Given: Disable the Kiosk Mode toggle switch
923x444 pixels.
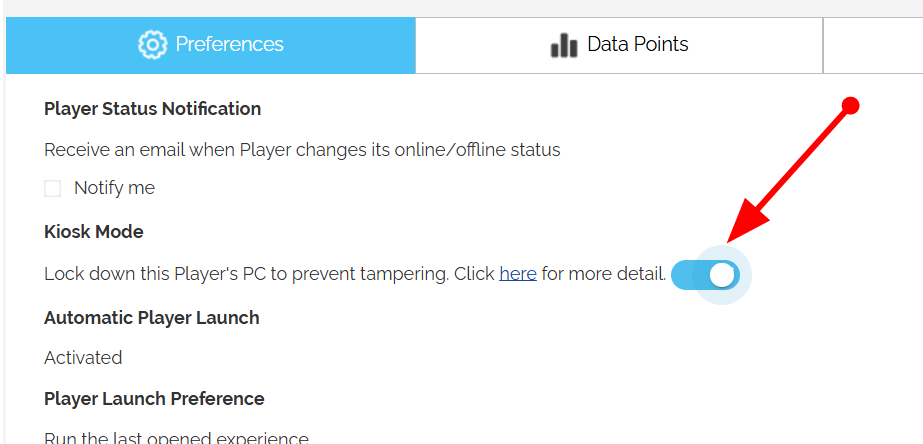Looking at the screenshot, I should (705, 275).
